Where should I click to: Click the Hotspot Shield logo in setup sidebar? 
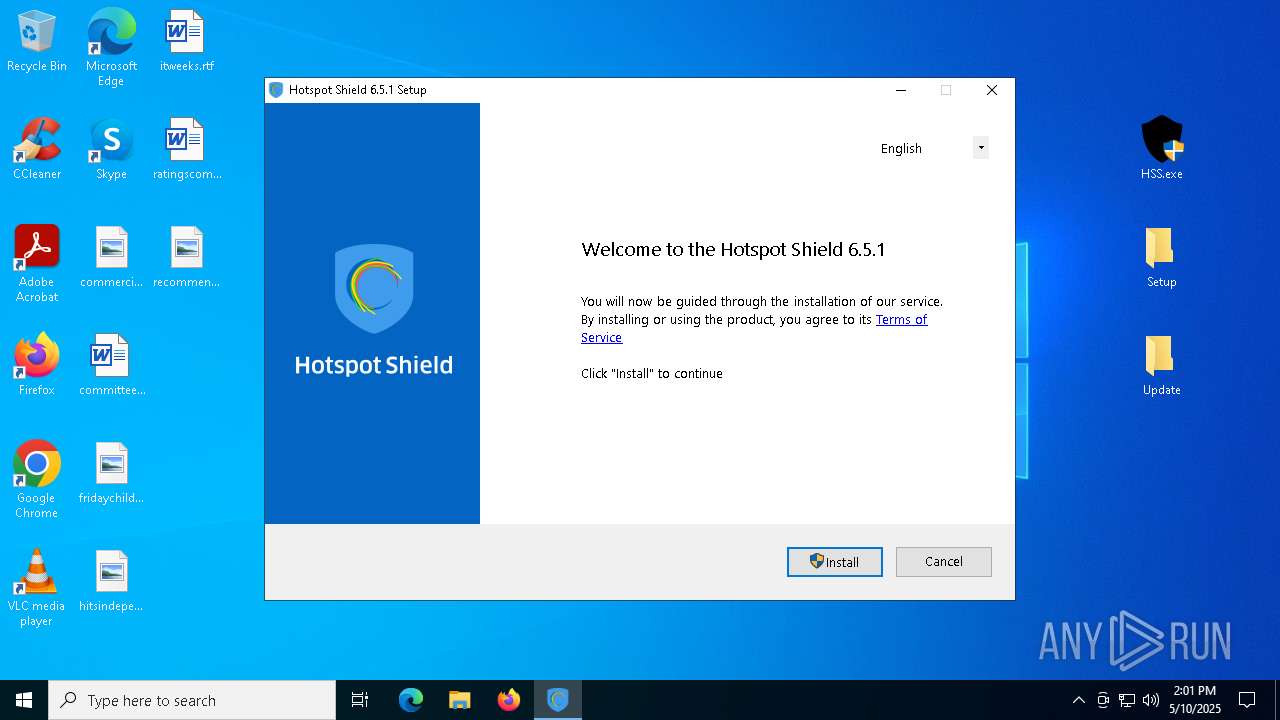[373, 310]
